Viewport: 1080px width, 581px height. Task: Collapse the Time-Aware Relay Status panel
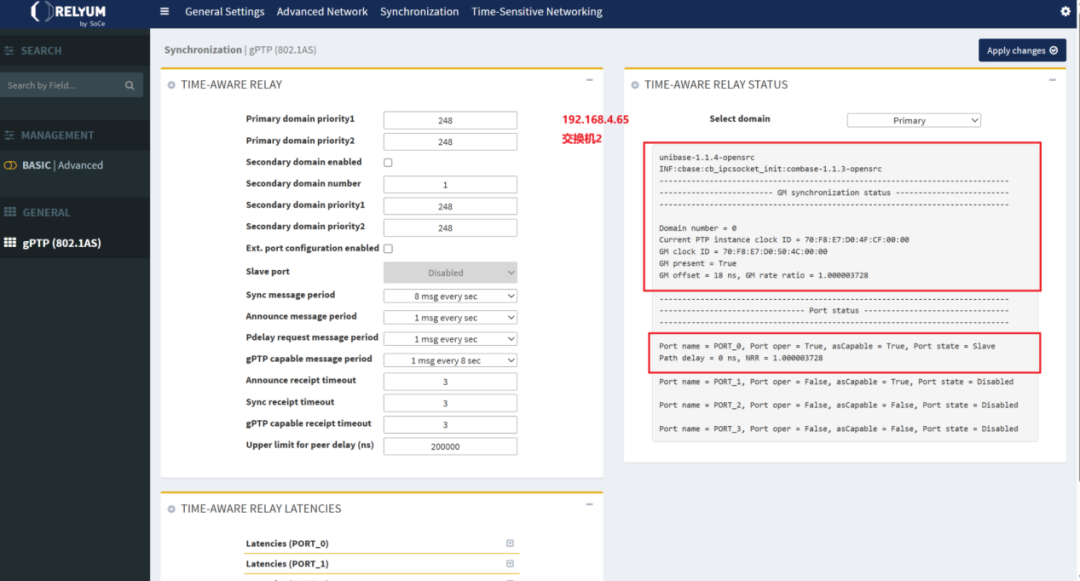pos(1052,81)
